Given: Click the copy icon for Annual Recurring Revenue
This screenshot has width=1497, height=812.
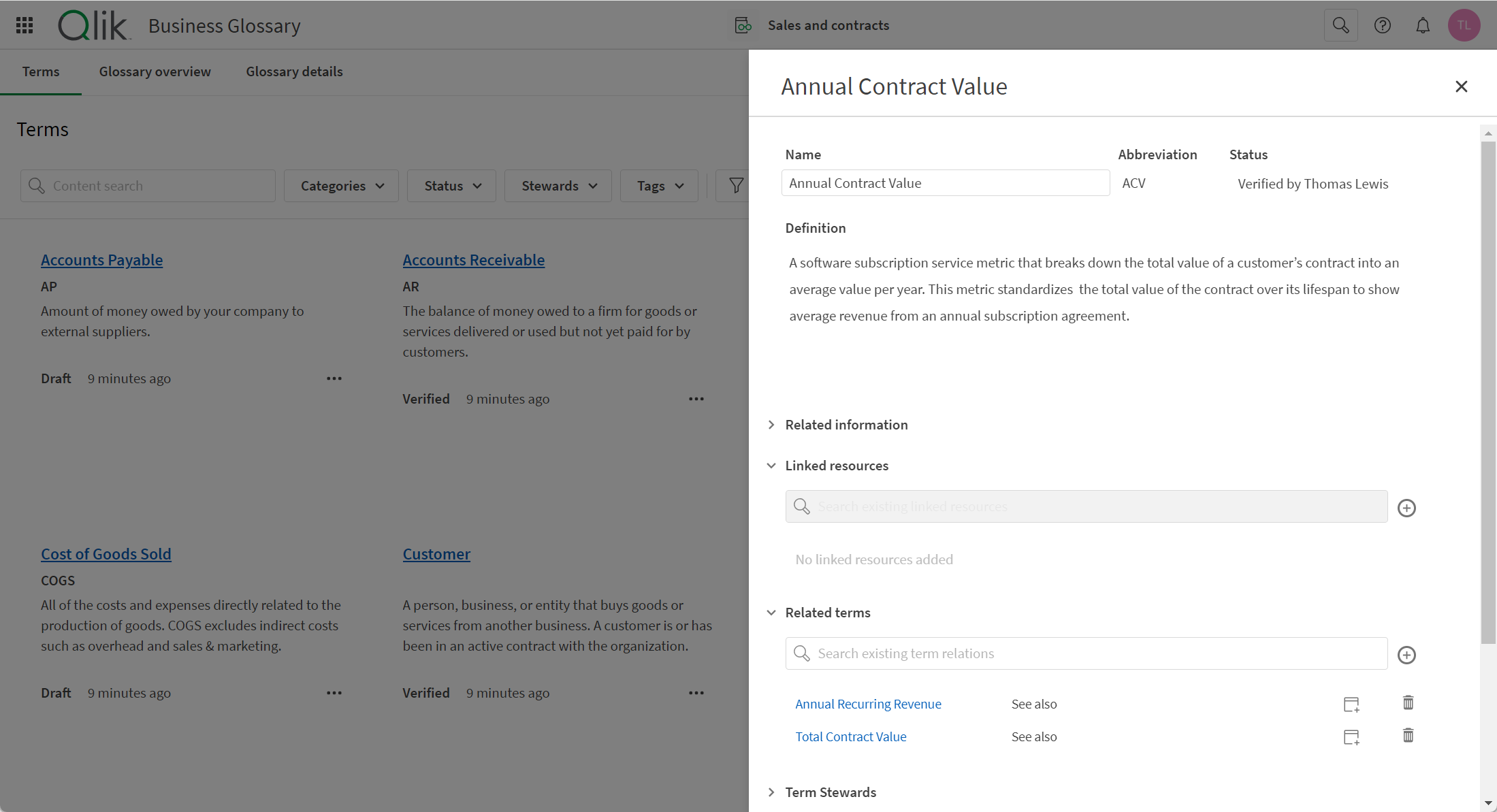Looking at the screenshot, I should [1351, 704].
